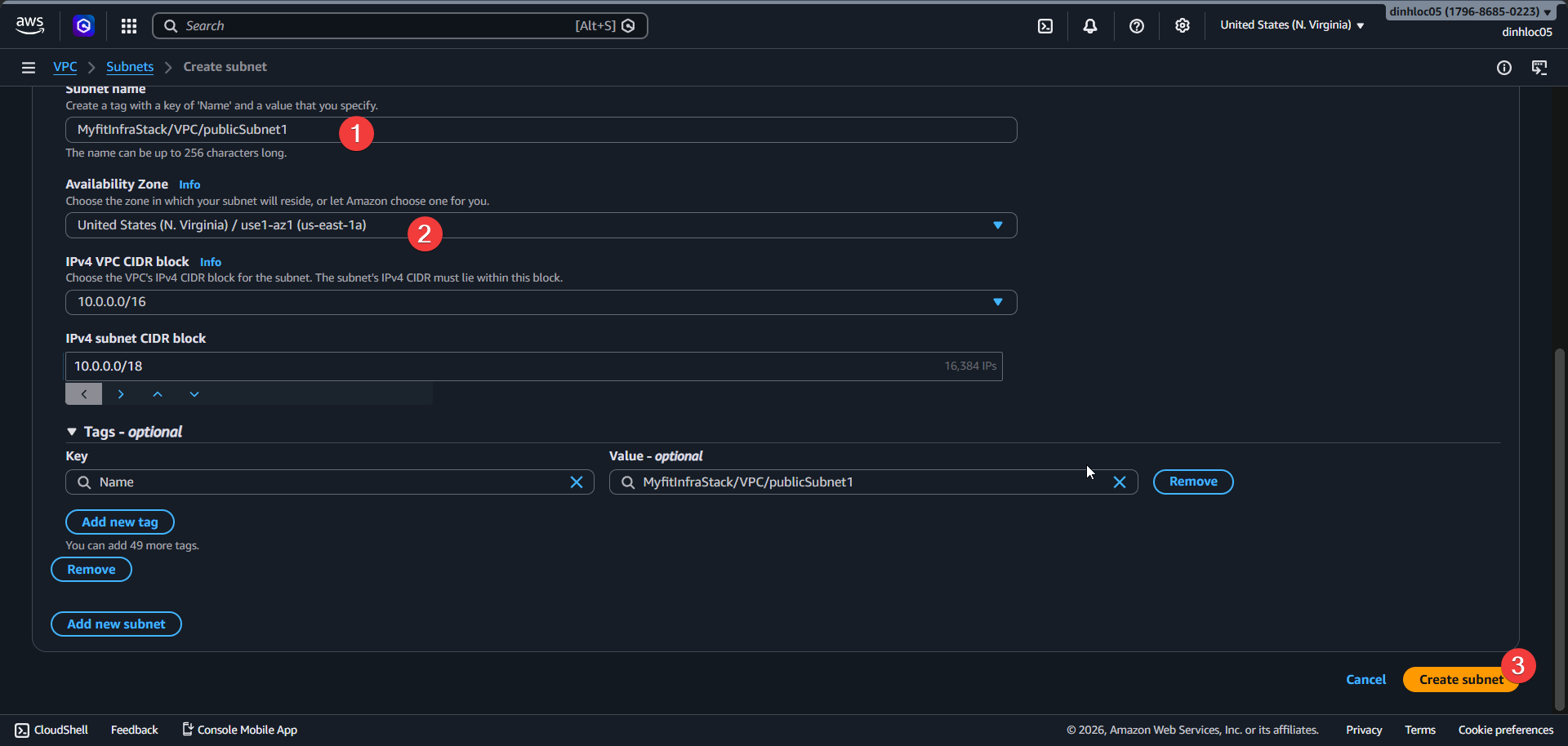Open the dinhloc05 account menu
Viewport: 1568px width, 746px height.
1468,11
